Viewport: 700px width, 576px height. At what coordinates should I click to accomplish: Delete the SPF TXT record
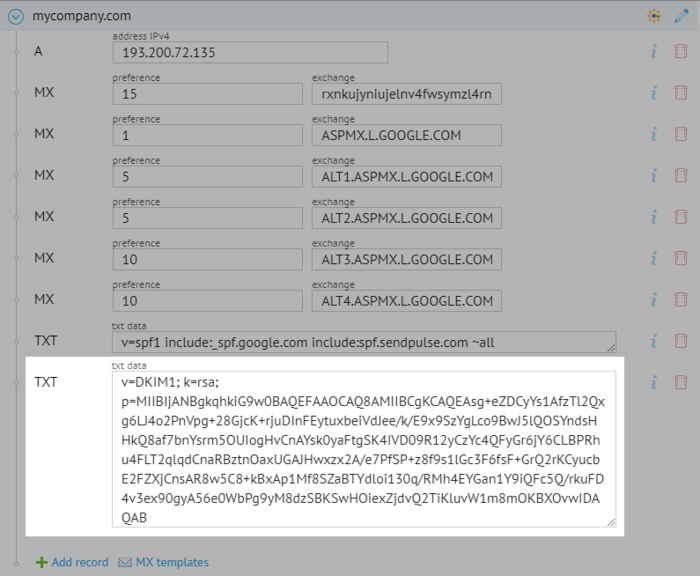coord(681,341)
